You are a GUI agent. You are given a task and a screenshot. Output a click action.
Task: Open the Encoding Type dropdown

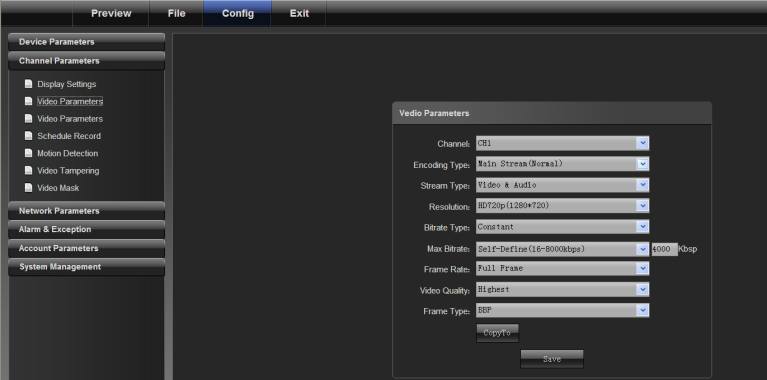(563, 164)
